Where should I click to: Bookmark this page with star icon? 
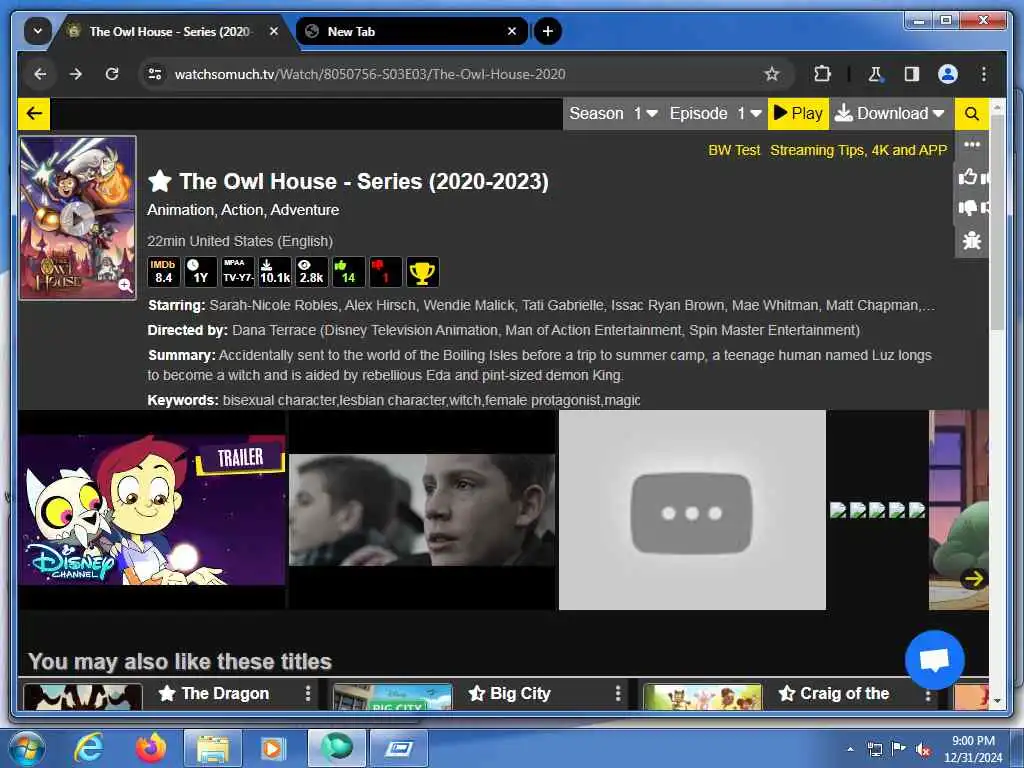coord(772,74)
